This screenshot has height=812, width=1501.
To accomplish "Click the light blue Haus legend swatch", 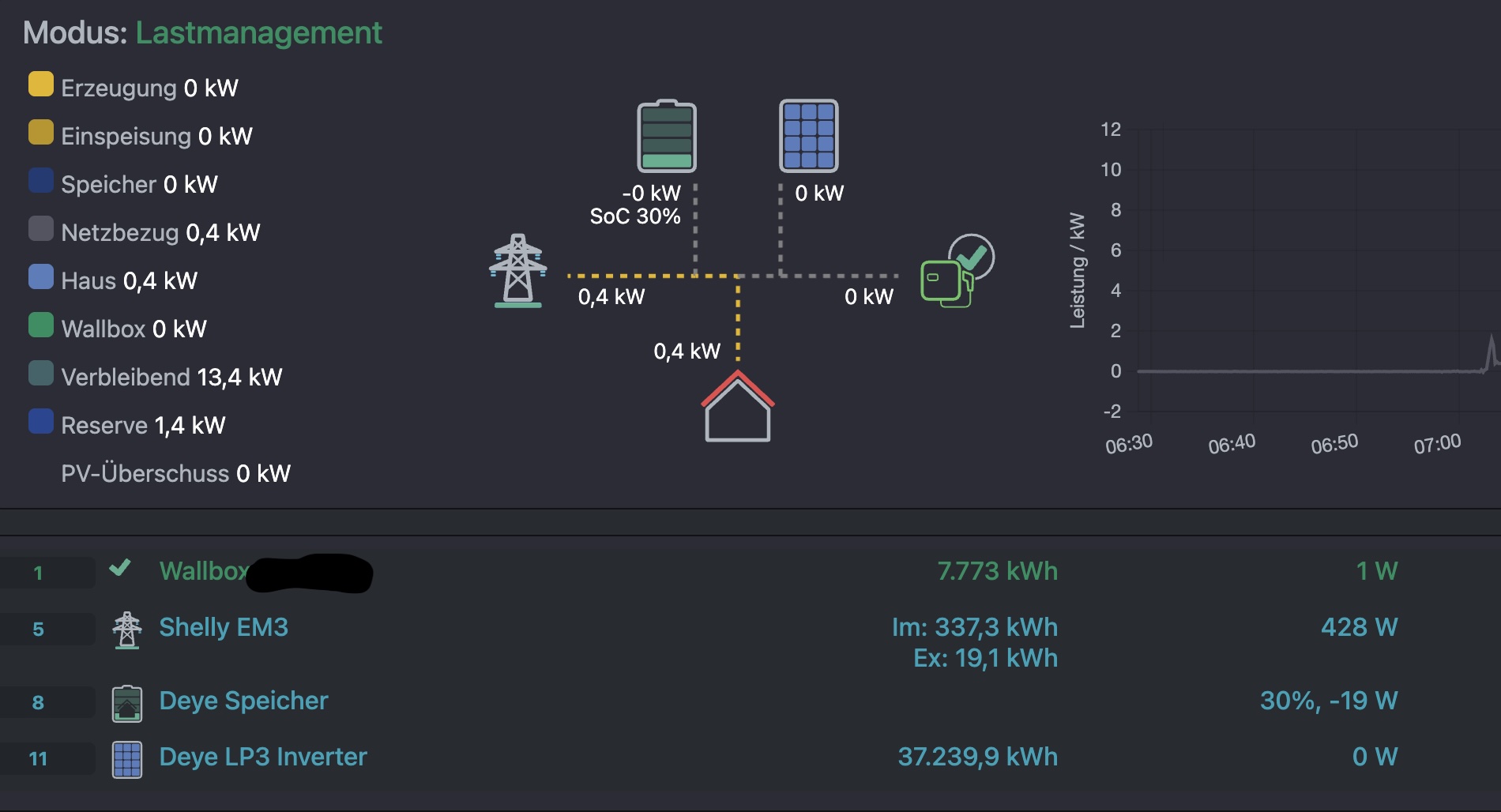I will [x=41, y=276].
